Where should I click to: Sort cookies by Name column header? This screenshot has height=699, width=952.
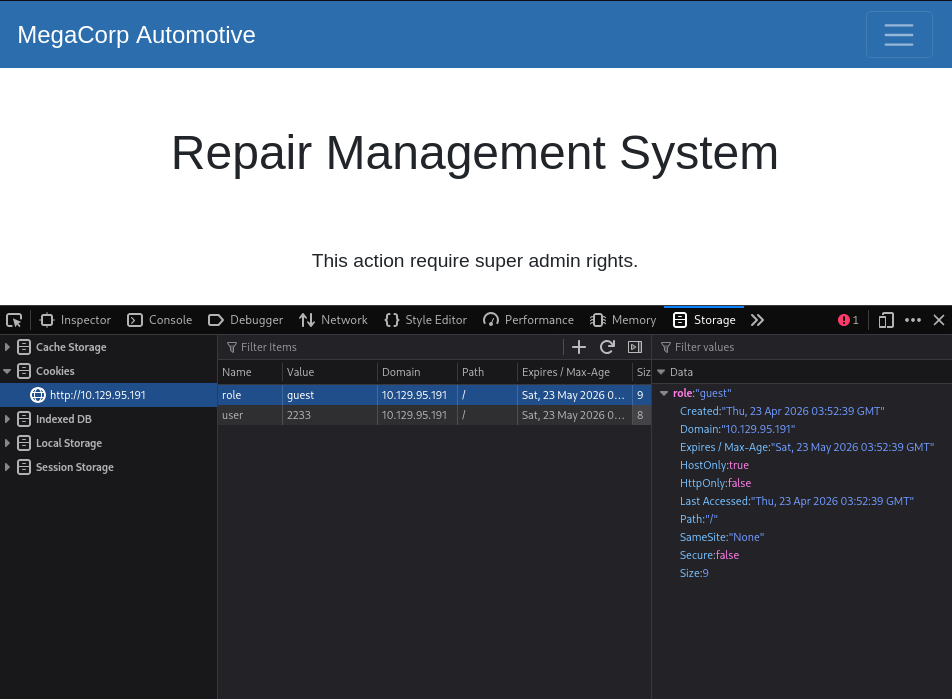click(250, 372)
